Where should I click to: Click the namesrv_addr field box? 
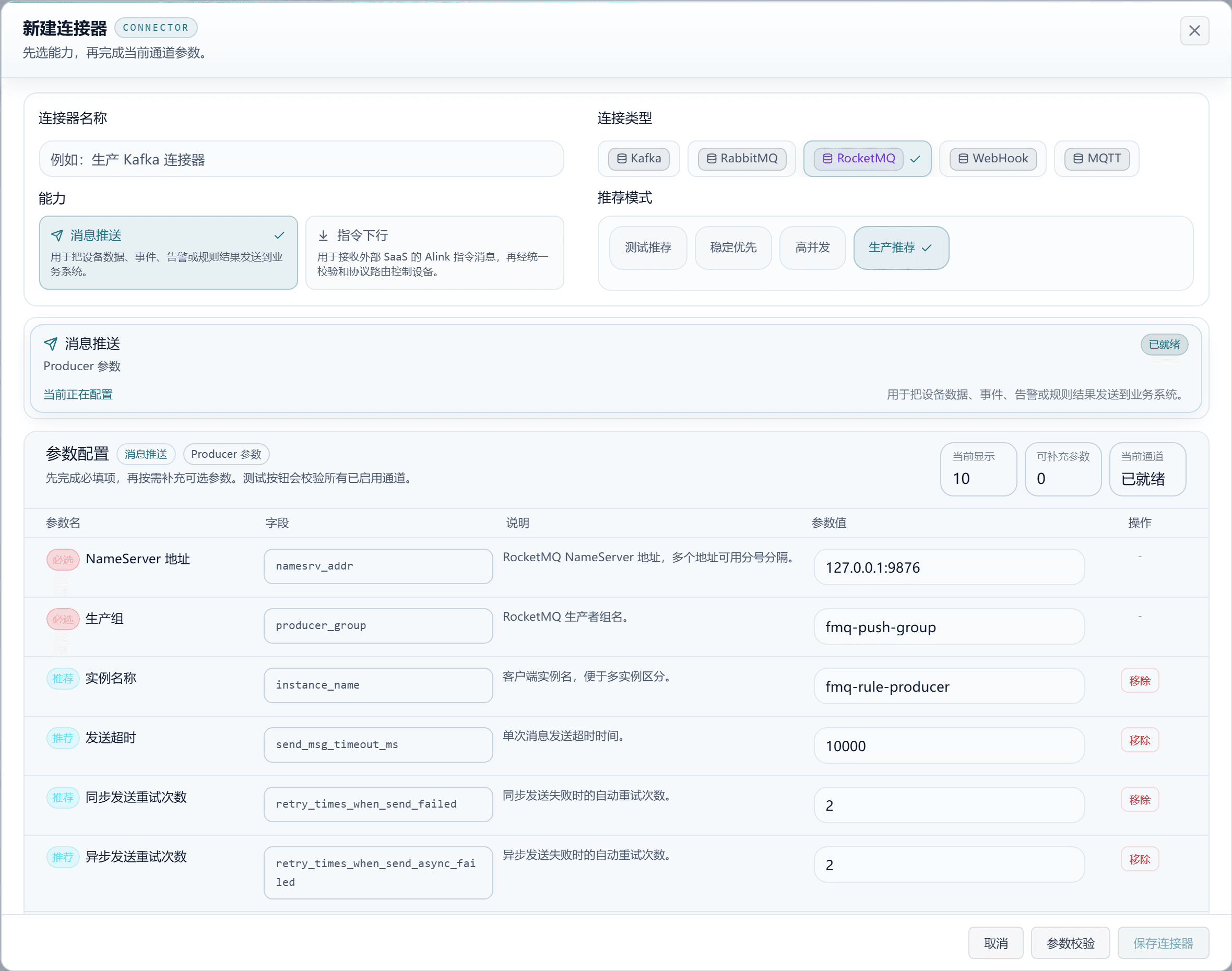tap(378, 566)
